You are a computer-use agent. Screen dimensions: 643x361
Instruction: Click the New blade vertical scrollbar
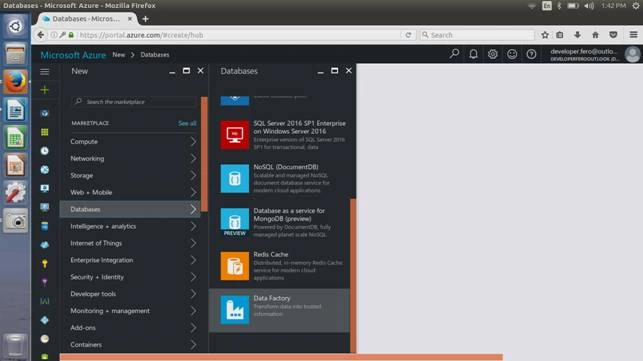[204, 154]
